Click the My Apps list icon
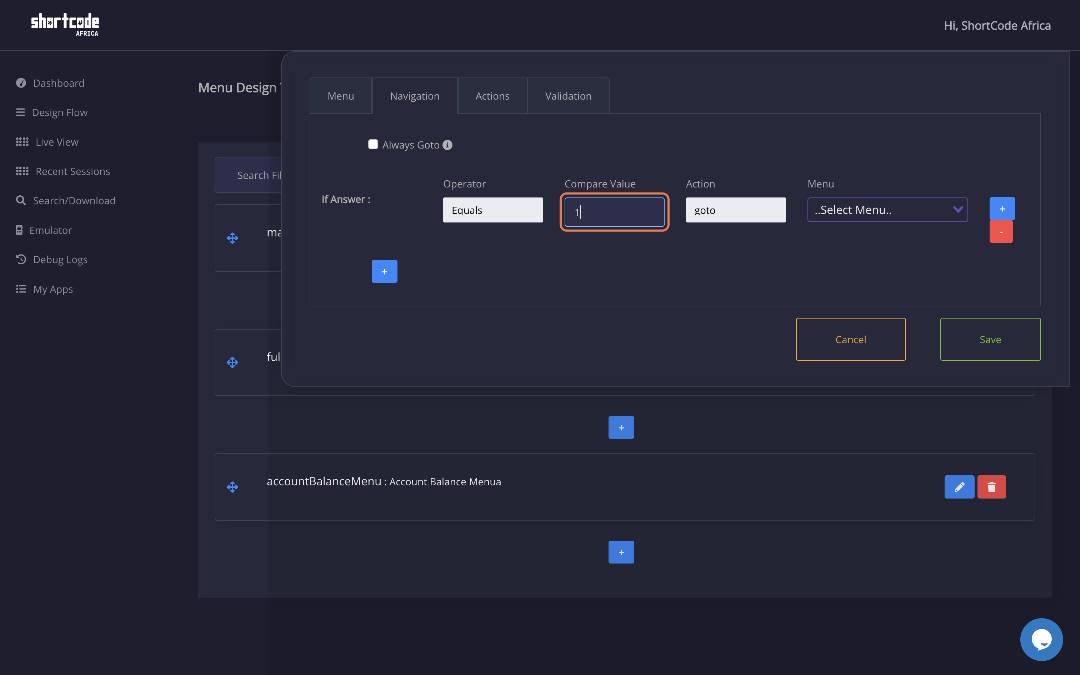This screenshot has width=1080, height=675. coord(21,289)
